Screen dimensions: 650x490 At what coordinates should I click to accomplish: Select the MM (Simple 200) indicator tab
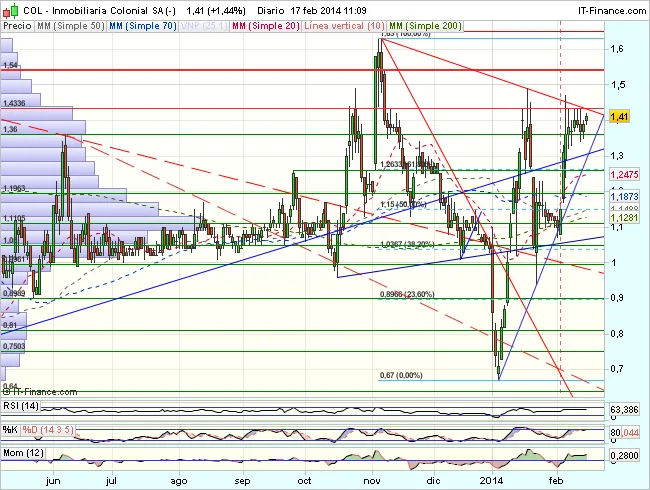point(426,25)
